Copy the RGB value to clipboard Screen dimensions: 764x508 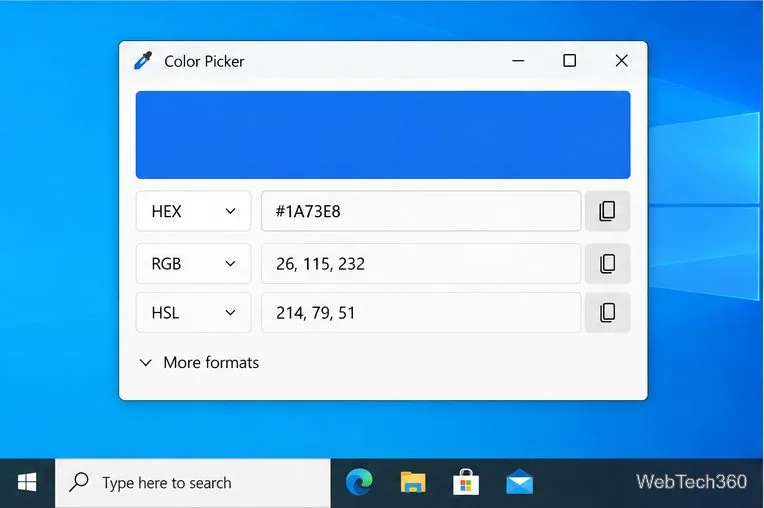coord(607,263)
